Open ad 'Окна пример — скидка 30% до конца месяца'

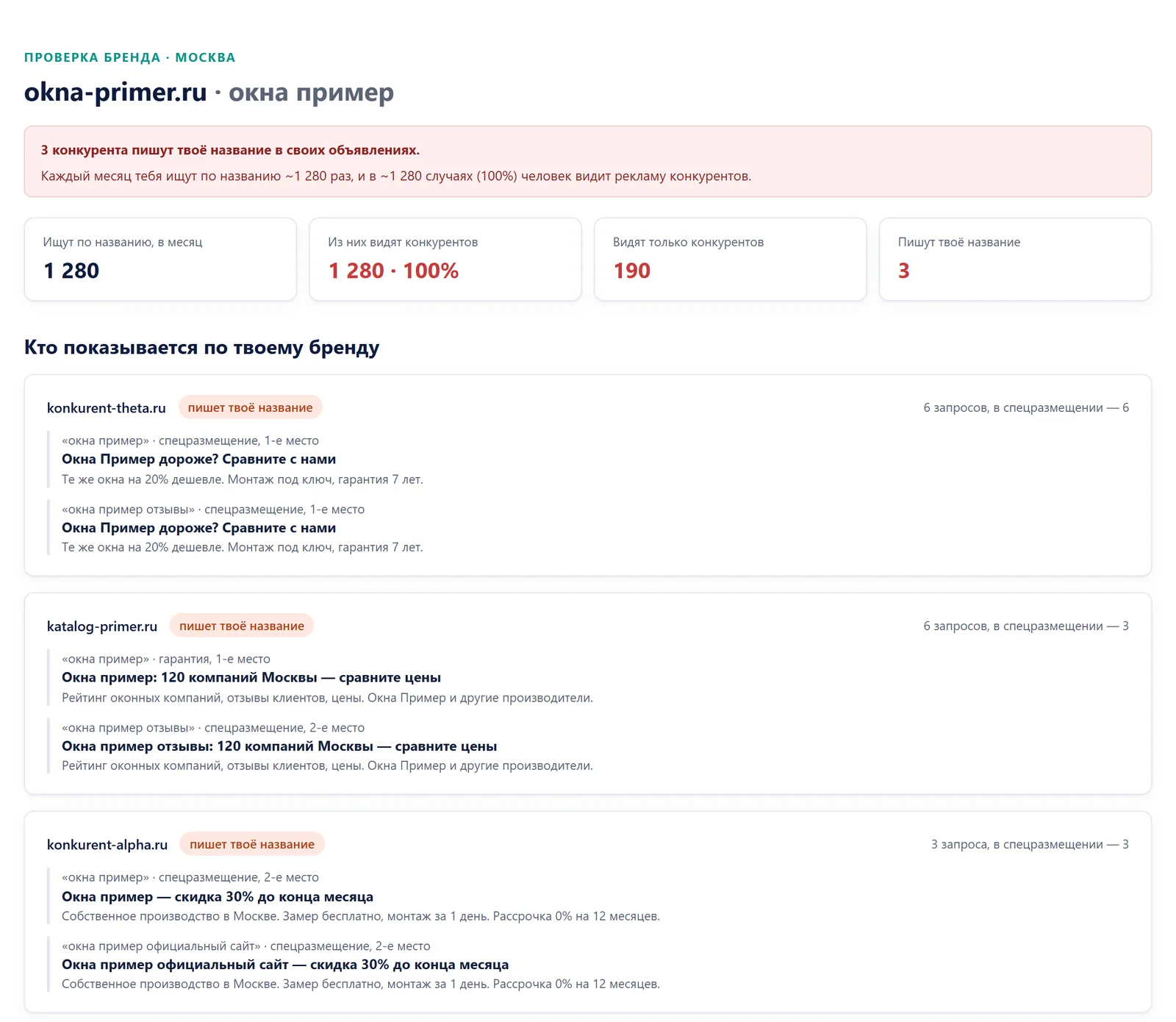pyautogui.click(x=218, y=896)
